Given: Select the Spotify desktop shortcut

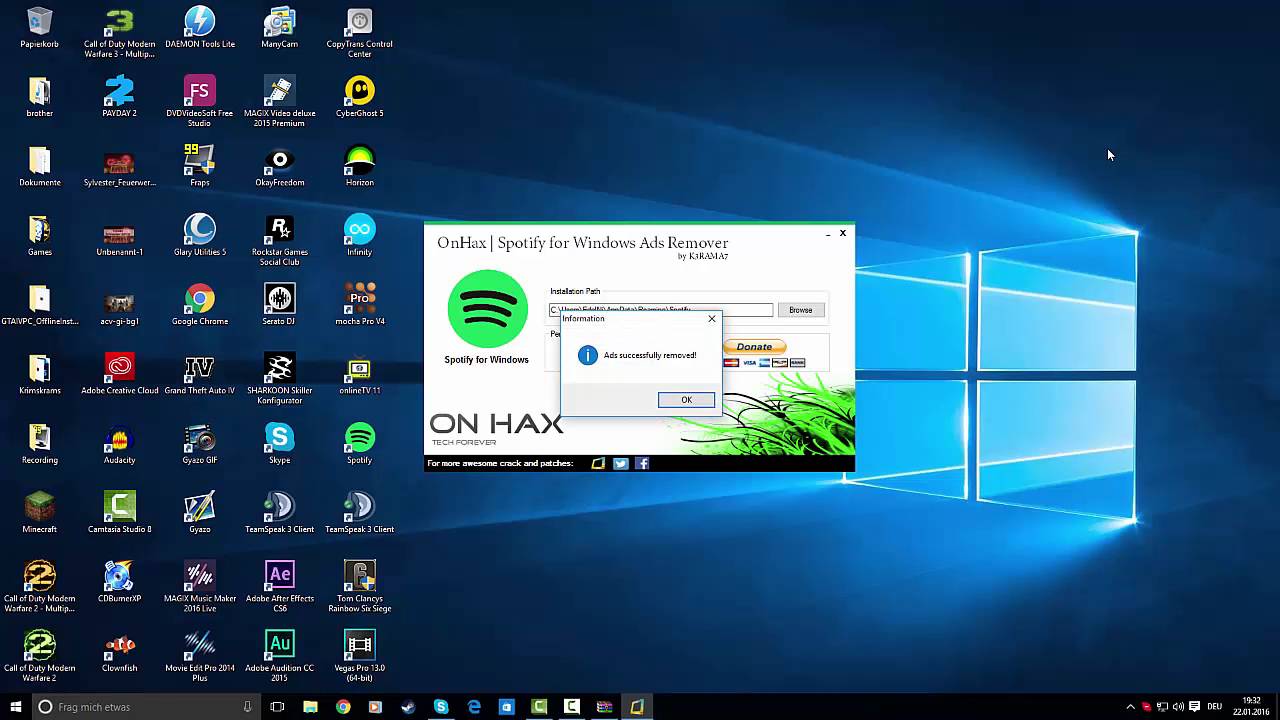Looking at the screenshot, I should tap(360, 444).
